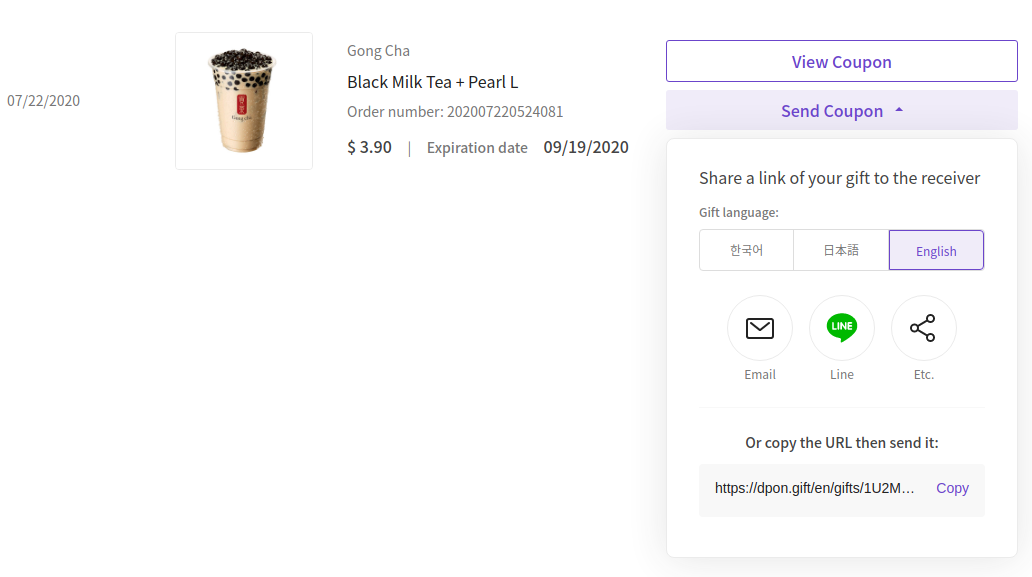The height and width of the screenshot is (577, 1032).
Task: Open the Black Milk Tea product thumbnail
Action: [244, 101]
